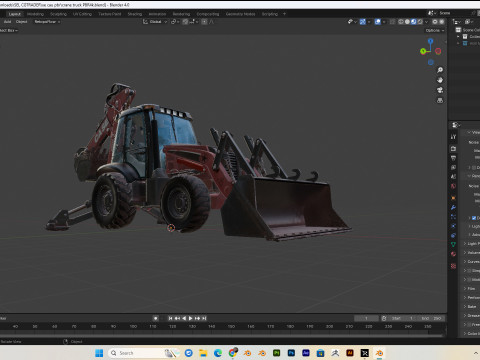
Task: Open Illustrator from the taskbar
Action: (x=350, y=353)
